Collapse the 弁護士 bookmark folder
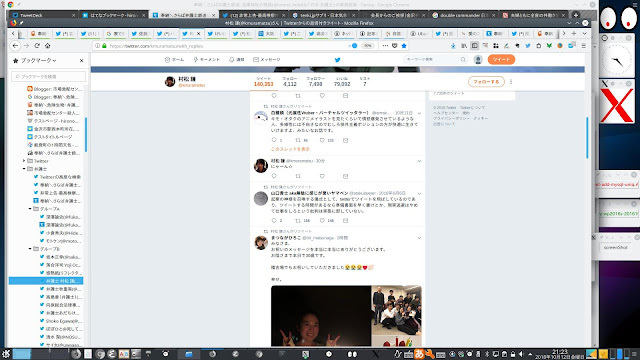 24,169
